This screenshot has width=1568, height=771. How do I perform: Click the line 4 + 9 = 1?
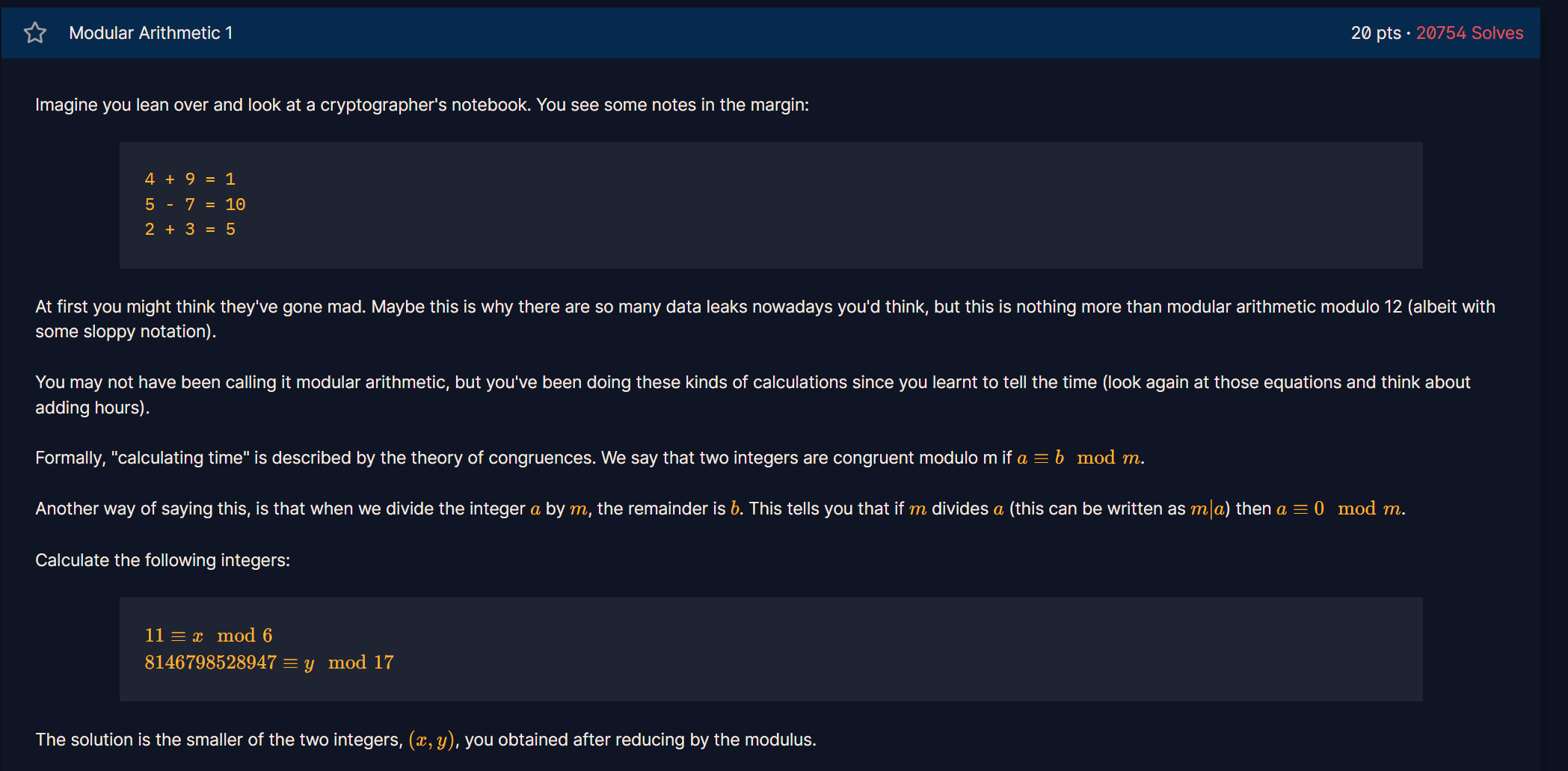click(x=190, y=179)
